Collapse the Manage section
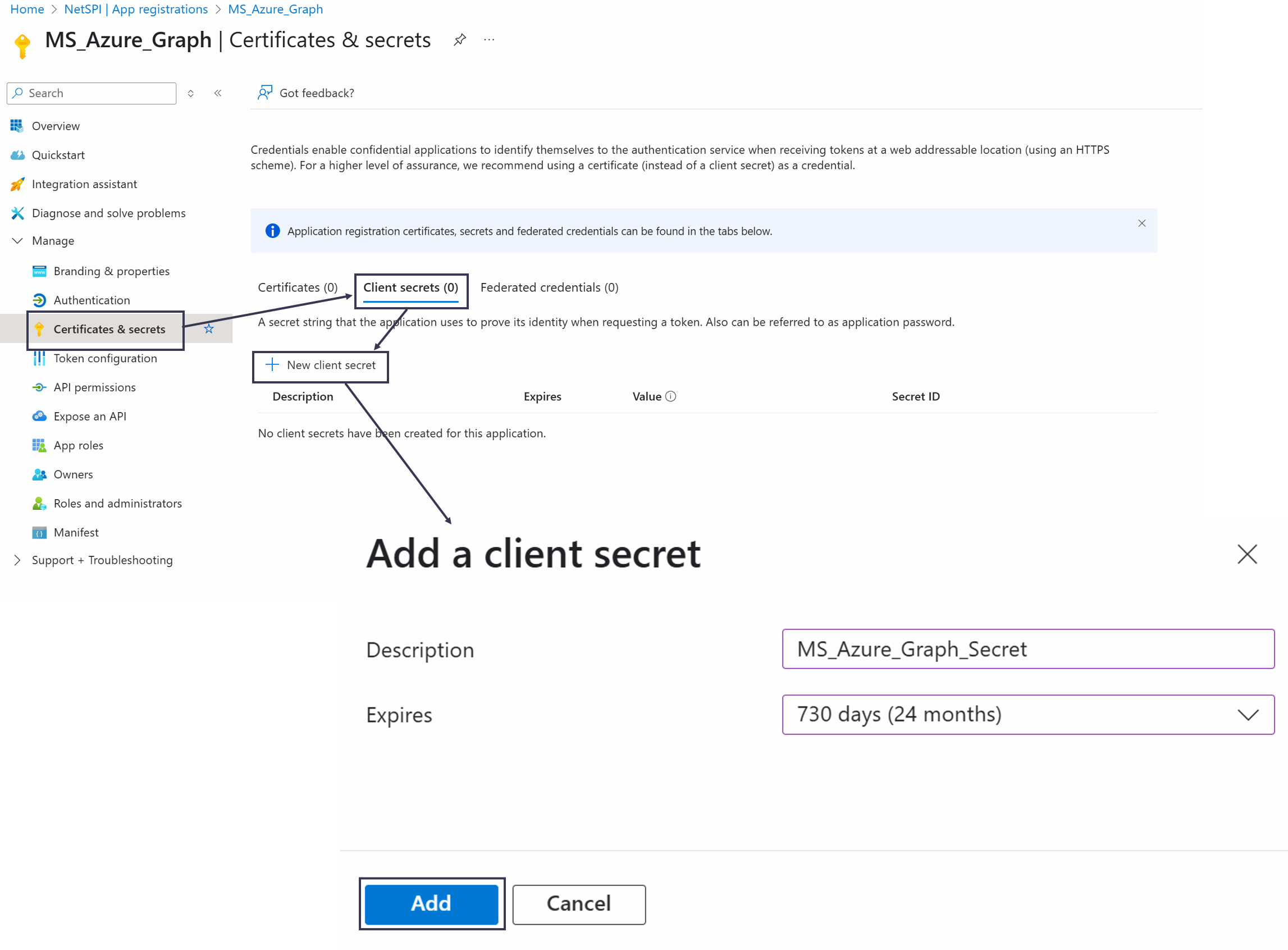1288x950 pixels. click(x=17, y=241)
